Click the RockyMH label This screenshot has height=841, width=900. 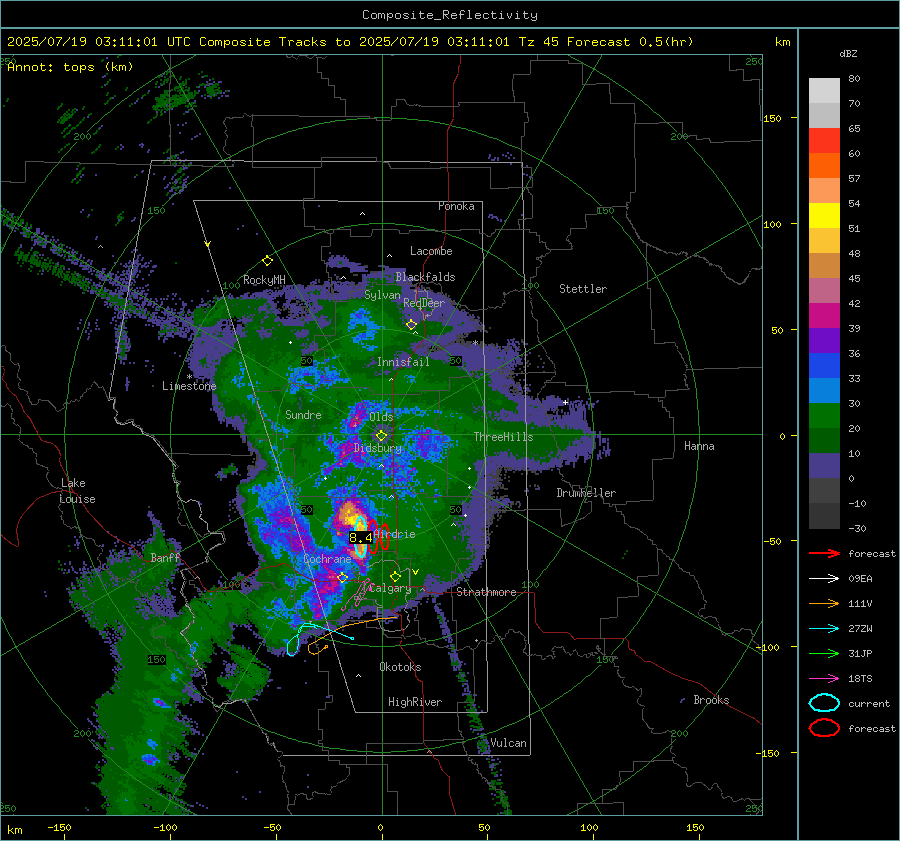(x=264, y=280)
